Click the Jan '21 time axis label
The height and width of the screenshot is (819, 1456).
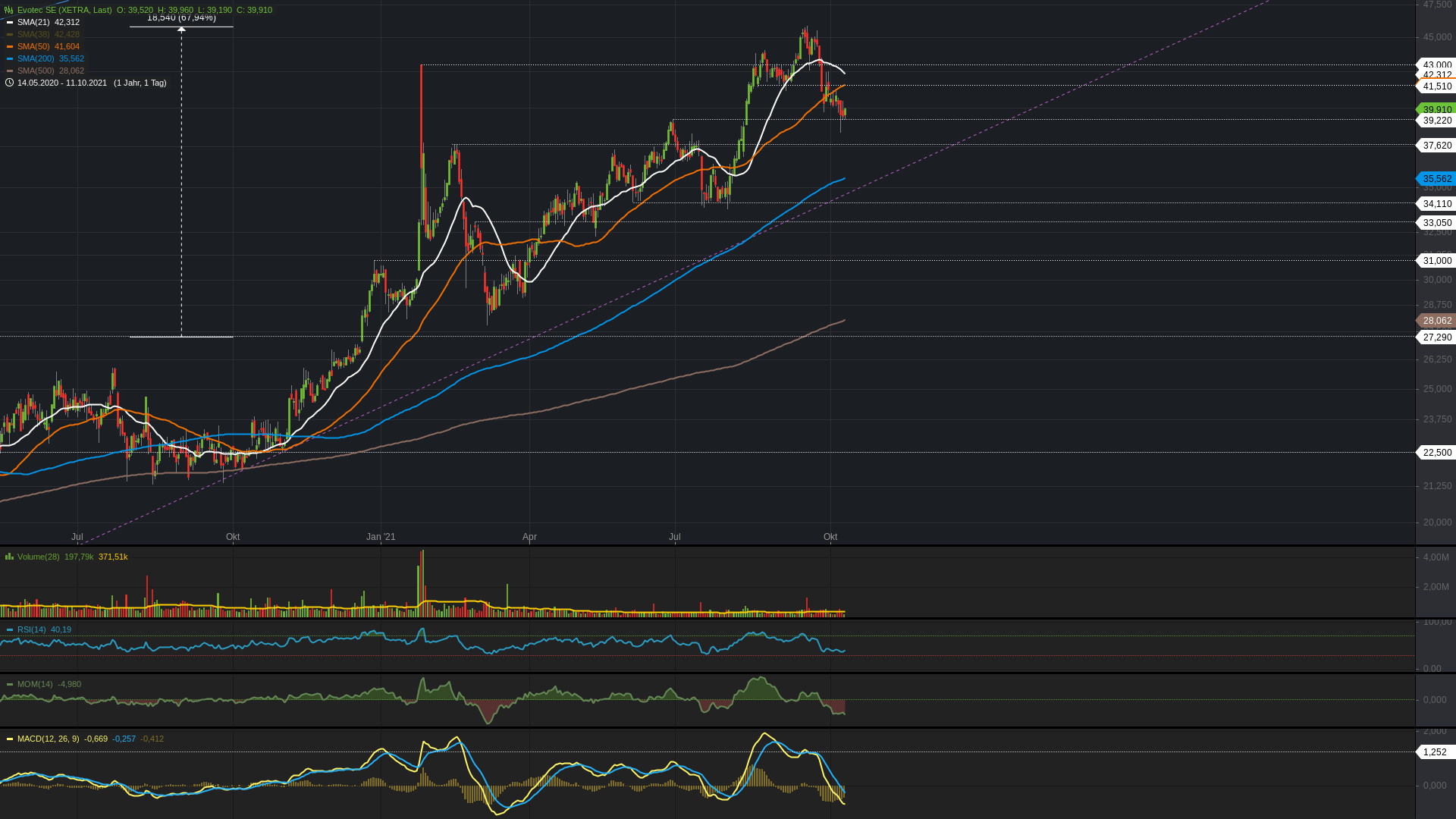point(381,537)
